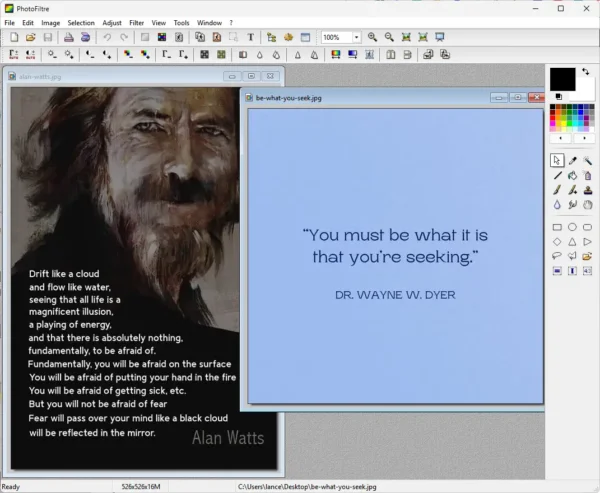Select the Advanced paintbrush tool
Viewport: 600px width, 493px height.
point(572,190)
